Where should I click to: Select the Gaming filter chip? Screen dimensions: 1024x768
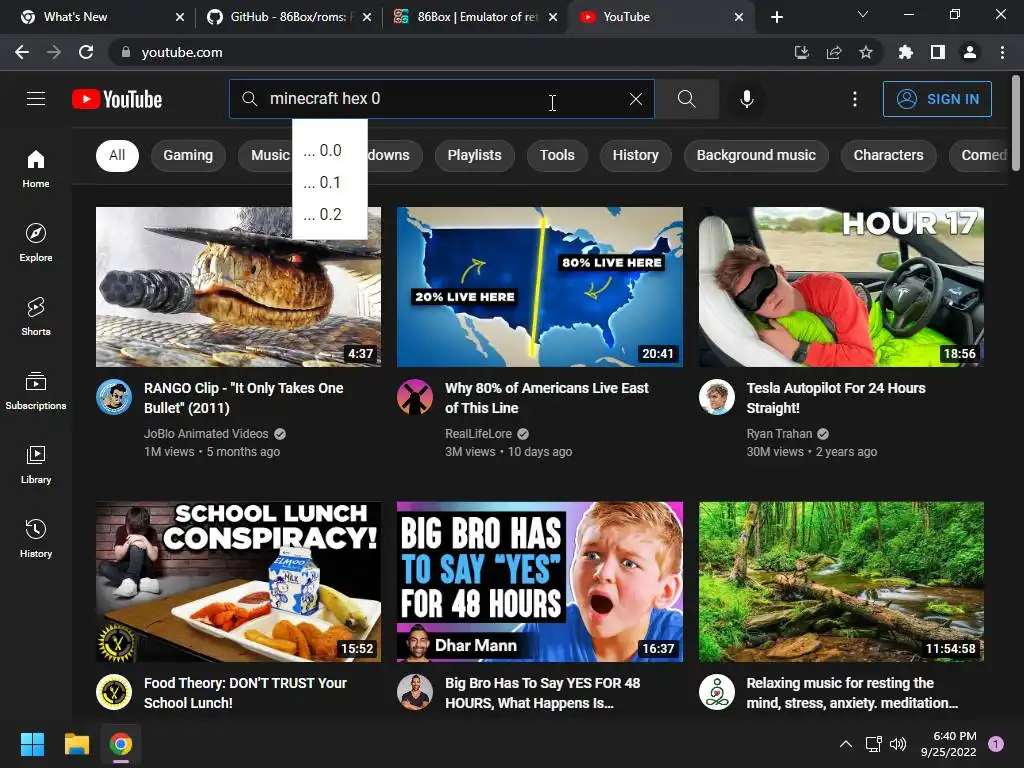tap(188, 155)
